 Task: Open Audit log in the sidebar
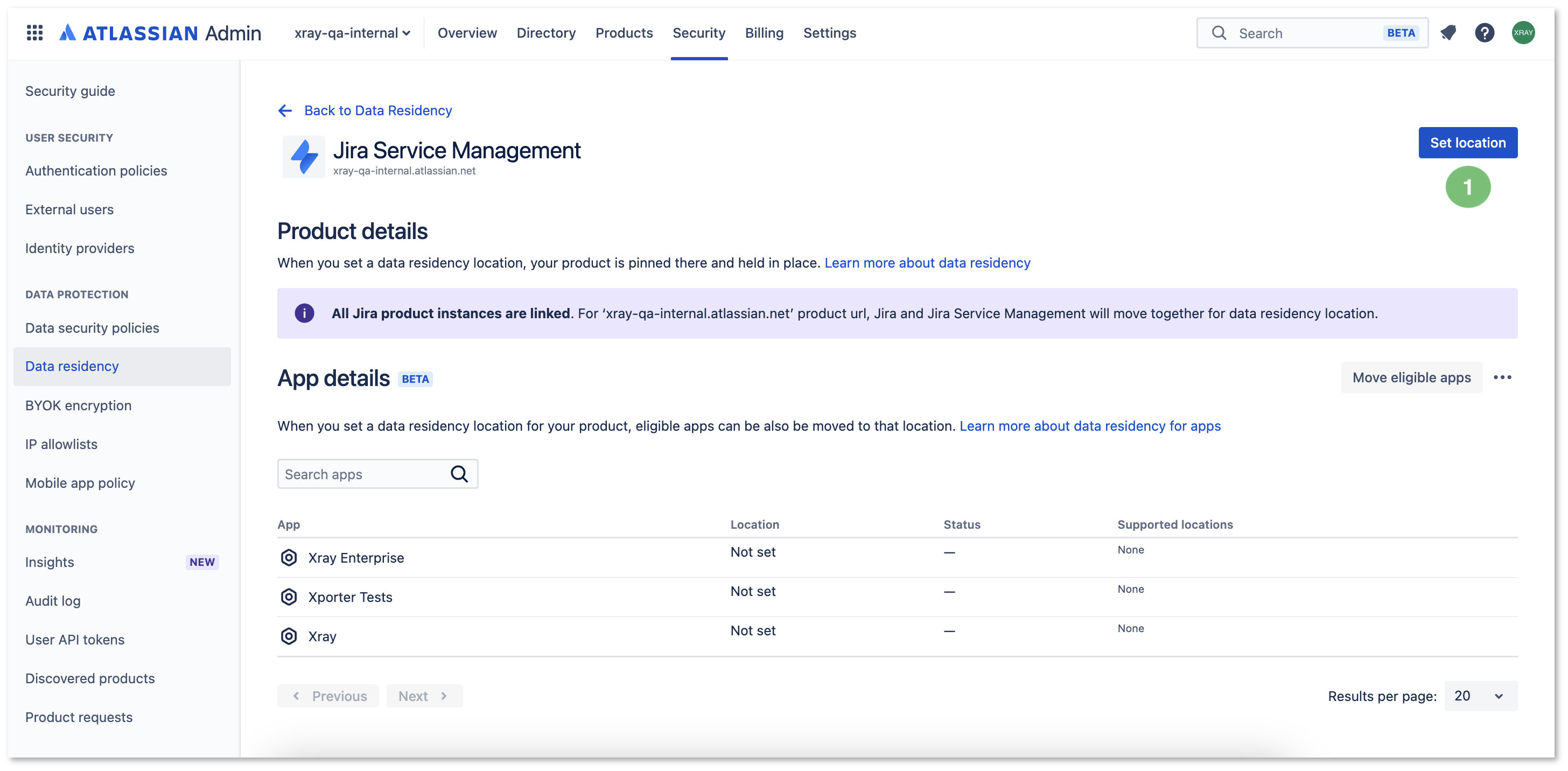52,601
